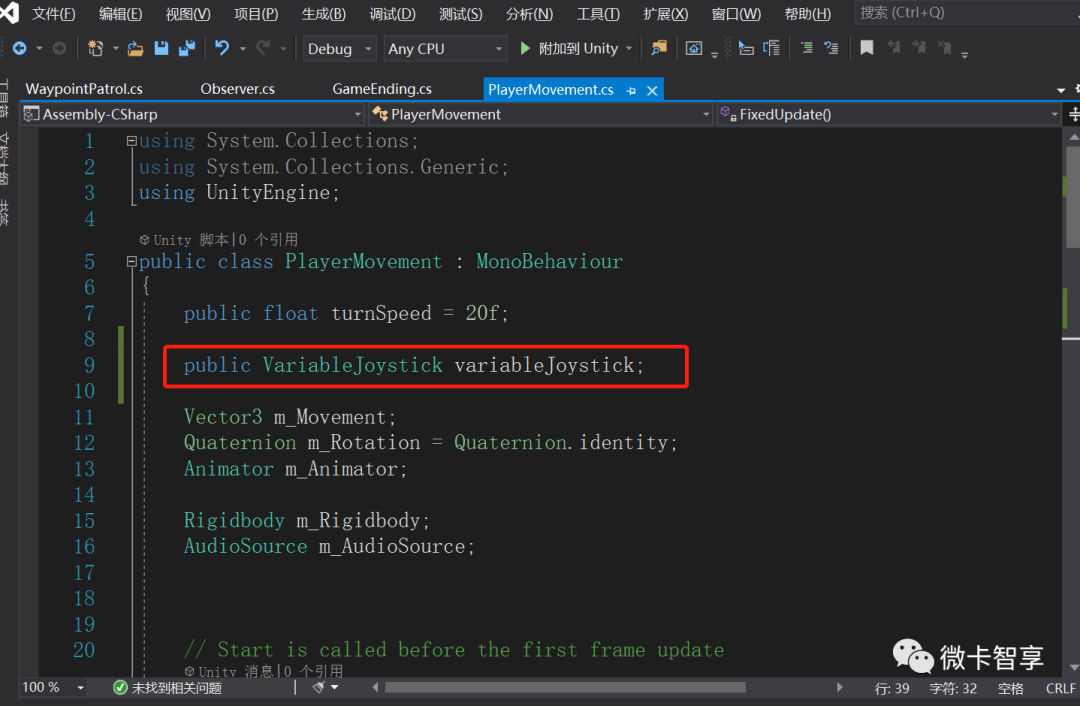Open the Any CPU platform dropdown
1080x706 pixels.
click(x=445, y=48)
